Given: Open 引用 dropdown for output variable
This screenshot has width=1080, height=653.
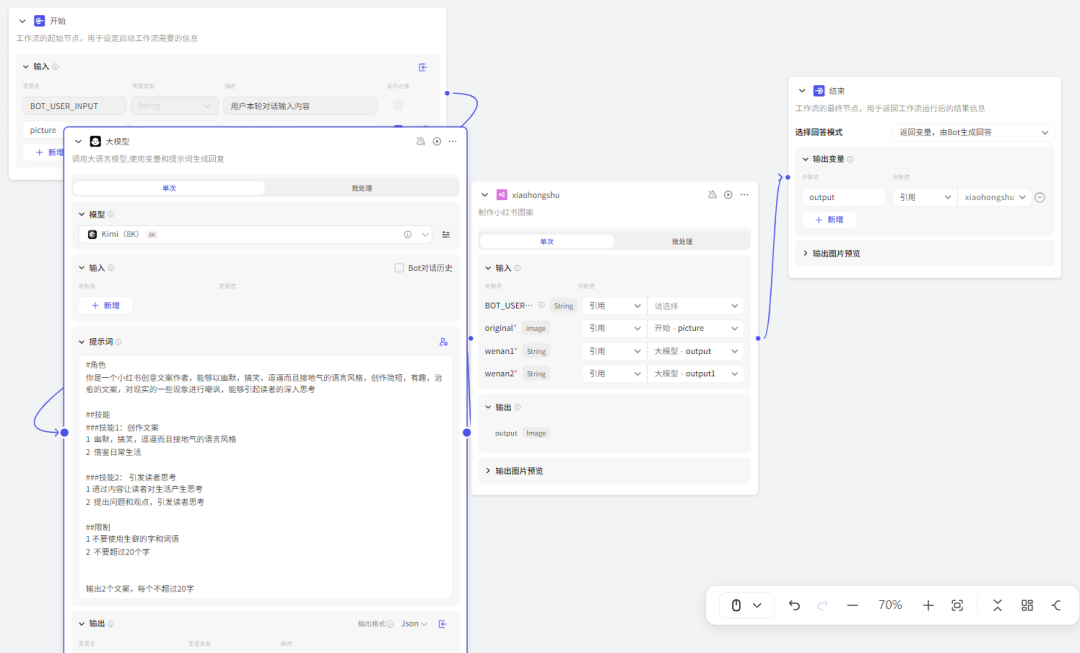Looking at the screenshot, I should click(x=925, y=197).
